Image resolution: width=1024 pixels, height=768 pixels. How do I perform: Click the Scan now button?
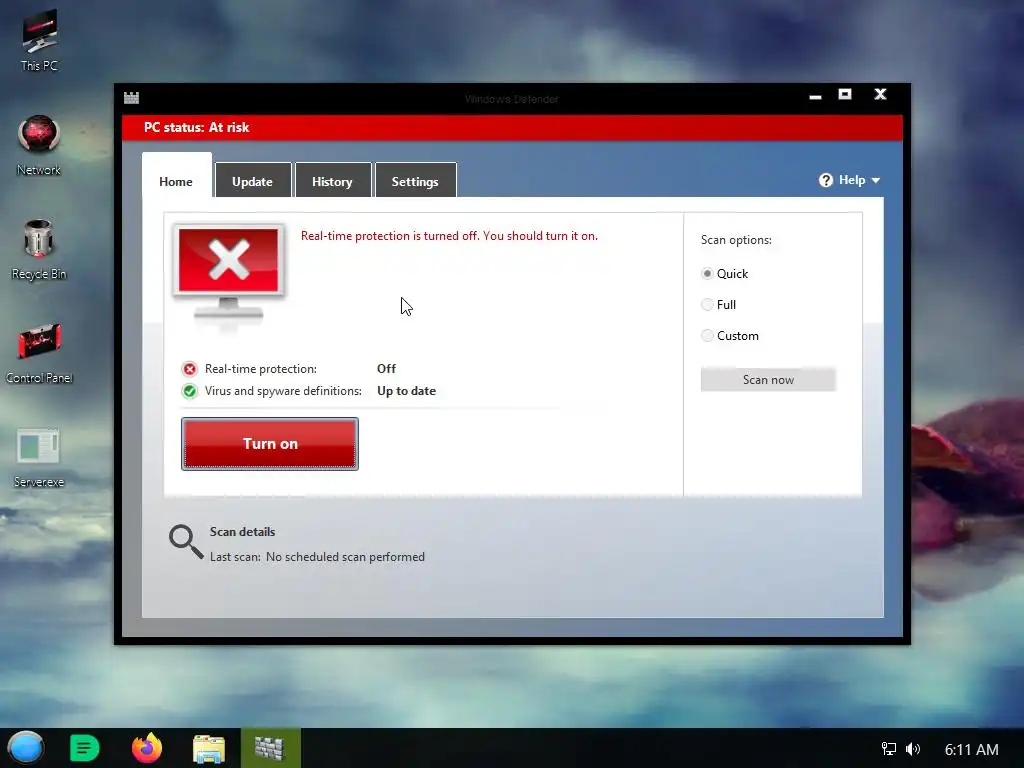pos(768,379)
